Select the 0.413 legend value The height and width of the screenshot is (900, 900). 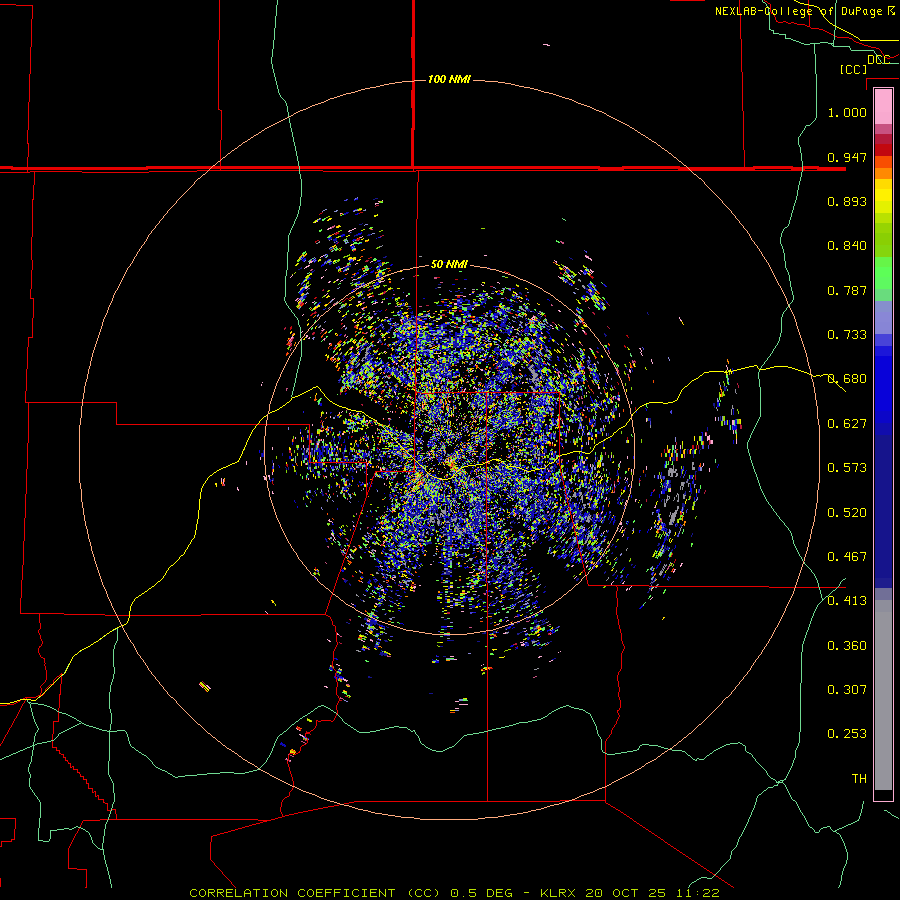point(847,601)
